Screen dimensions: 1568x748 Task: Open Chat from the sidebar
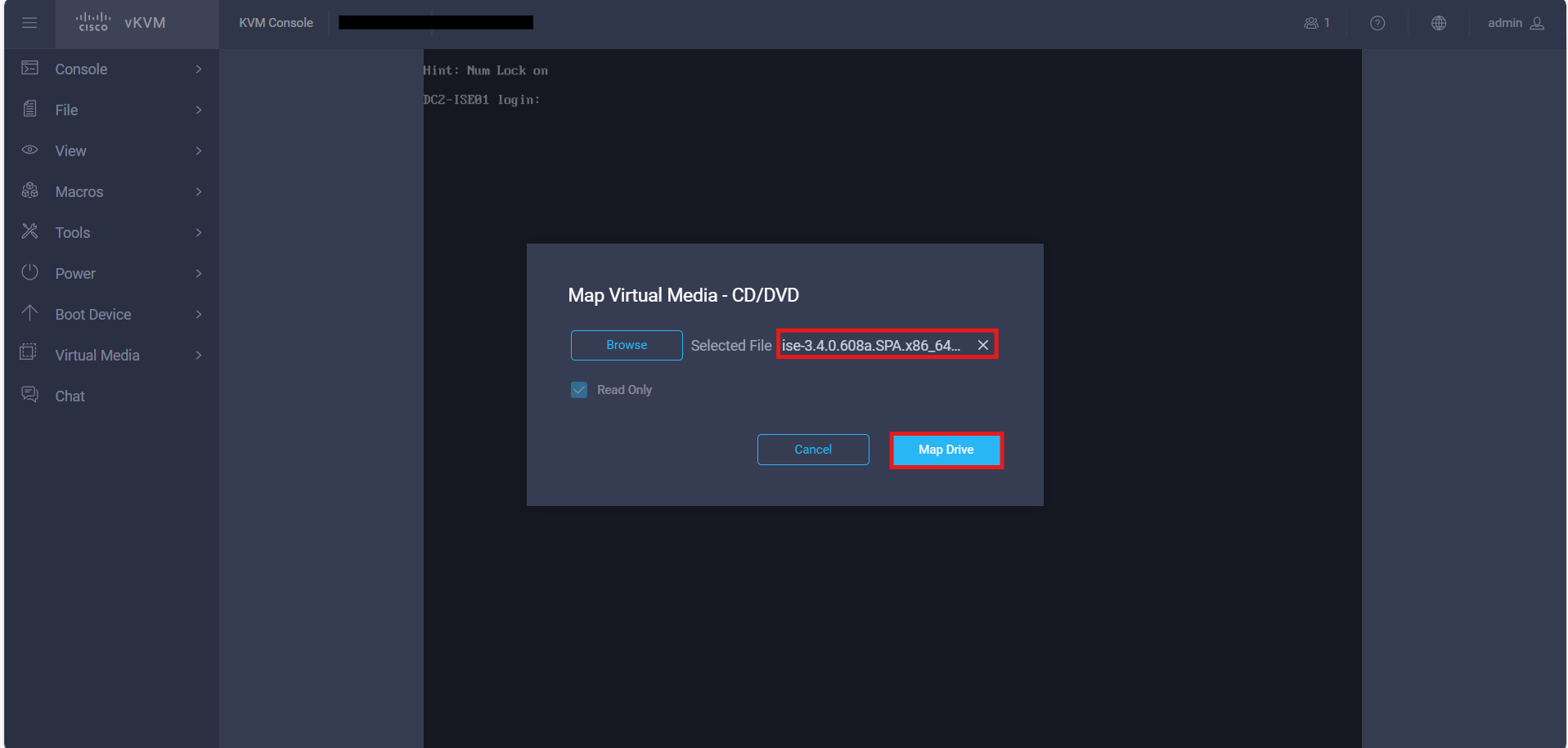click(70, 396)
